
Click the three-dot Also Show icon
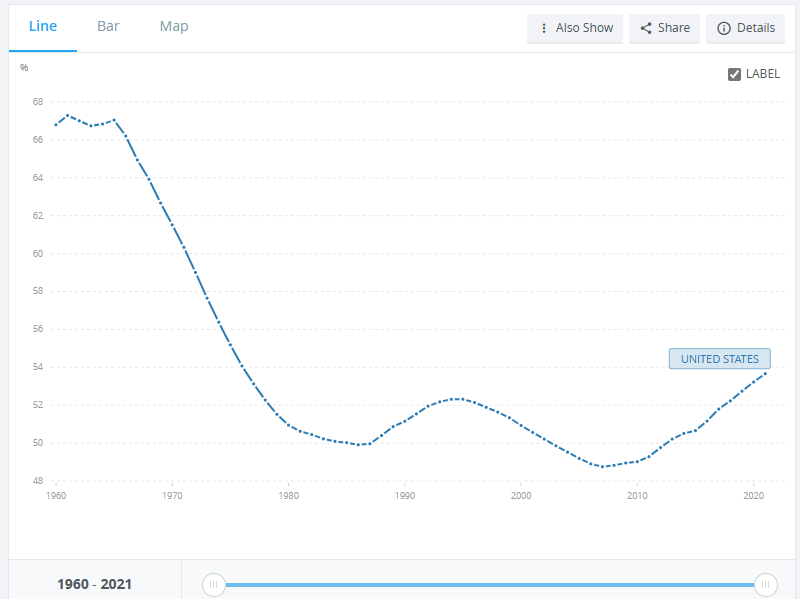pos(544,28)
